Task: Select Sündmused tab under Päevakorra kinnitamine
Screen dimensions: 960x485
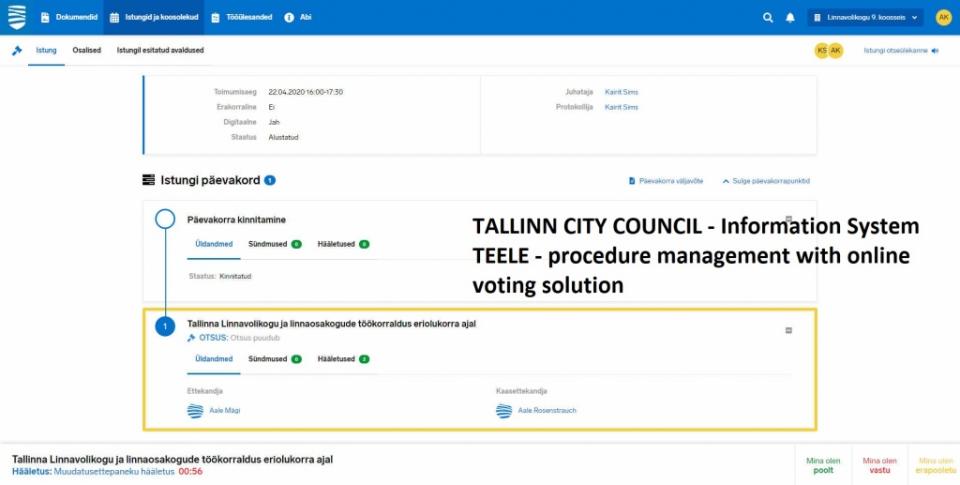Action: click(x=275, y=244)
